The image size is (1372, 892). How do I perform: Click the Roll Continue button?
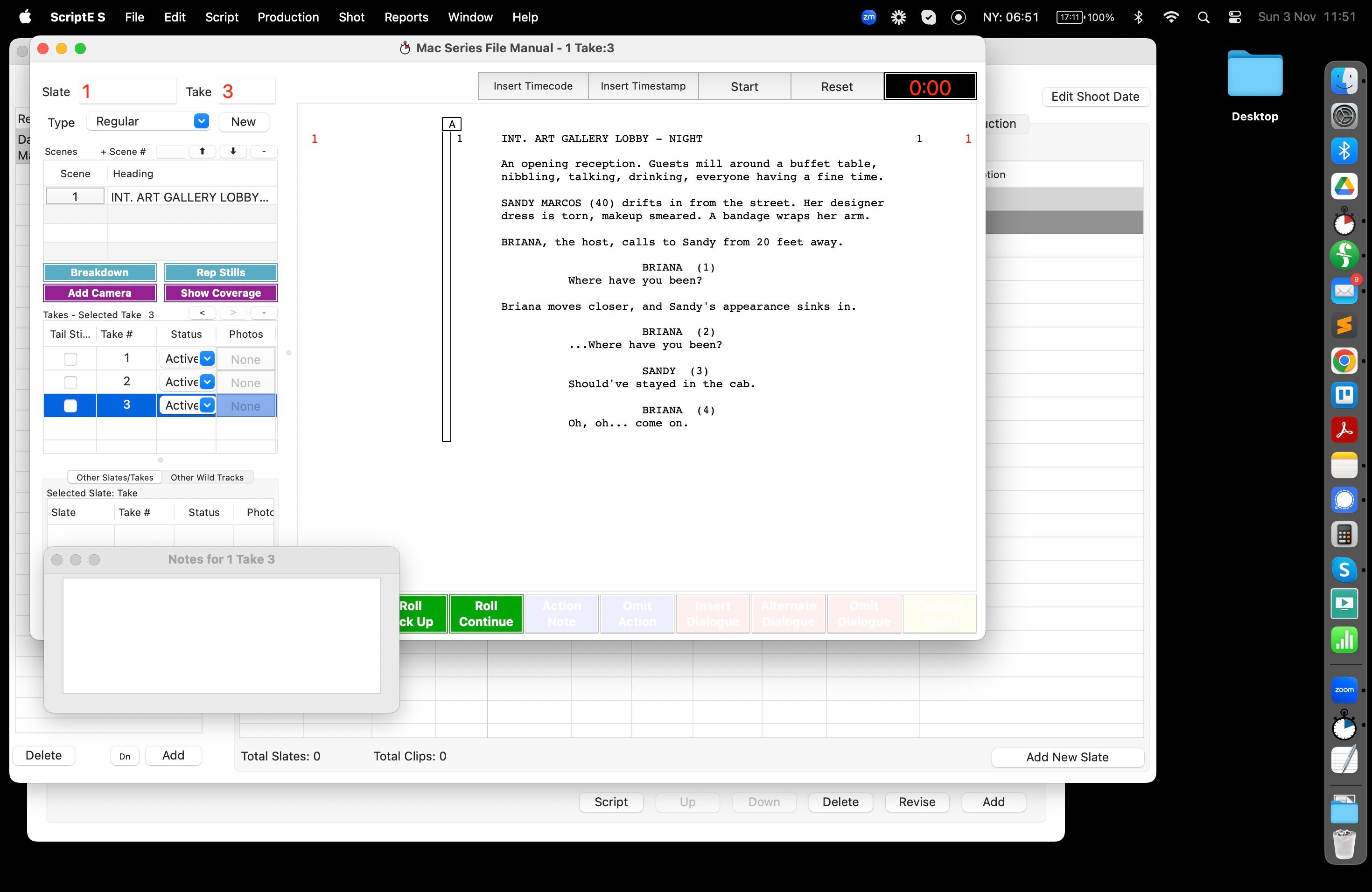pos(485,613)
